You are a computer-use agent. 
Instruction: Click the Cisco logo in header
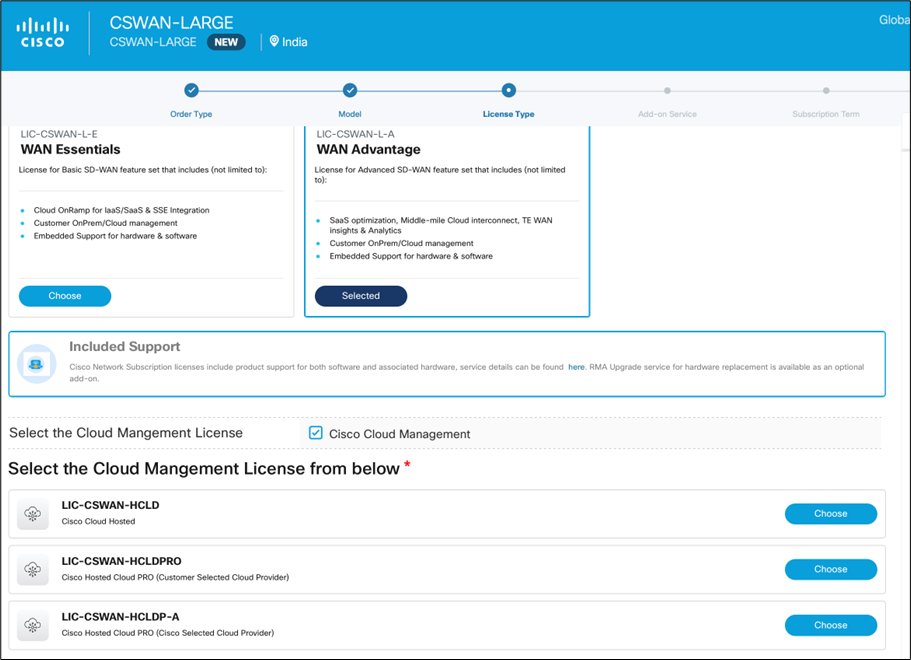[42, 33]
